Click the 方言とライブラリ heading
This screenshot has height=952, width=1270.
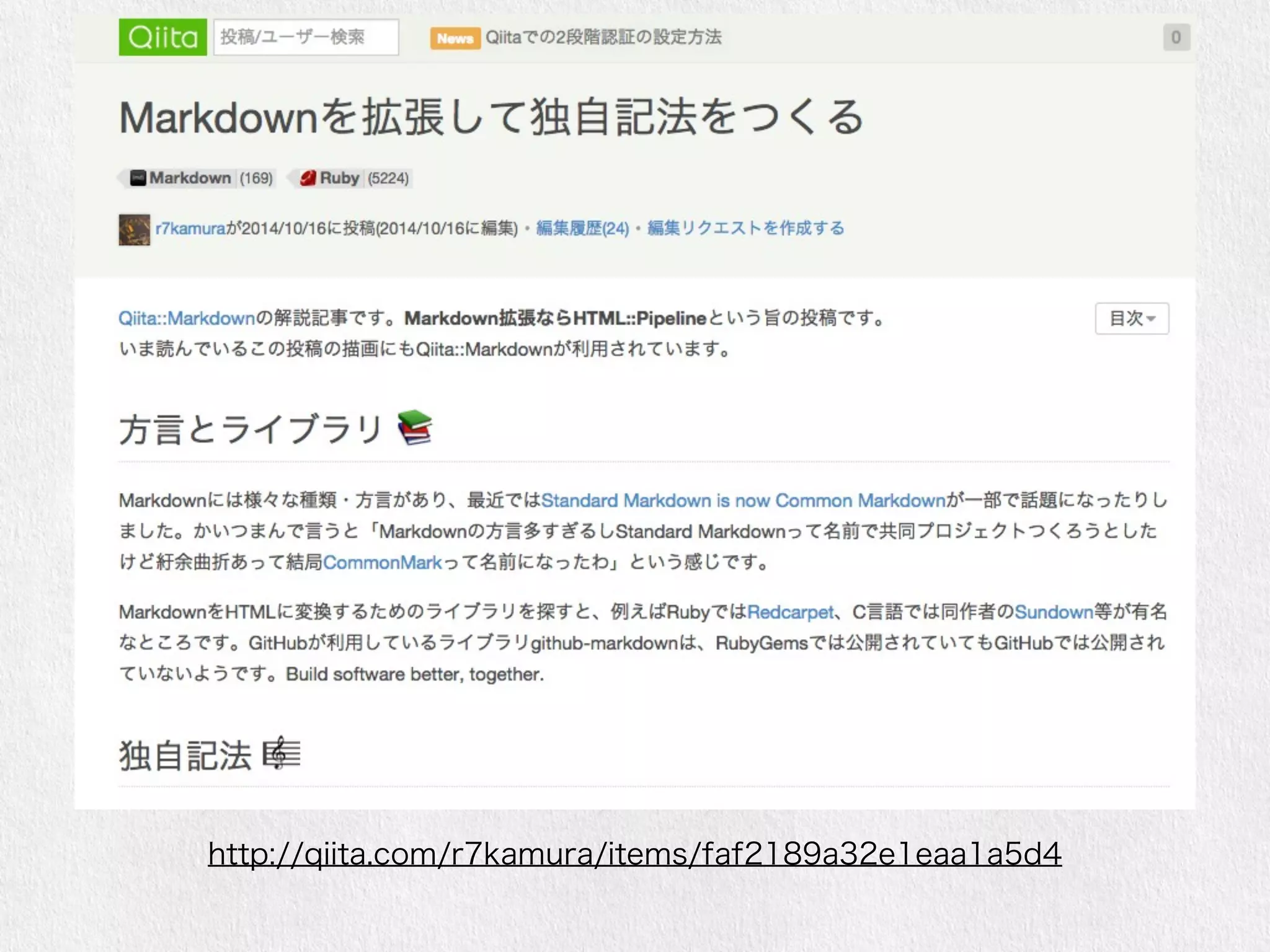click(x=250, y=430)
